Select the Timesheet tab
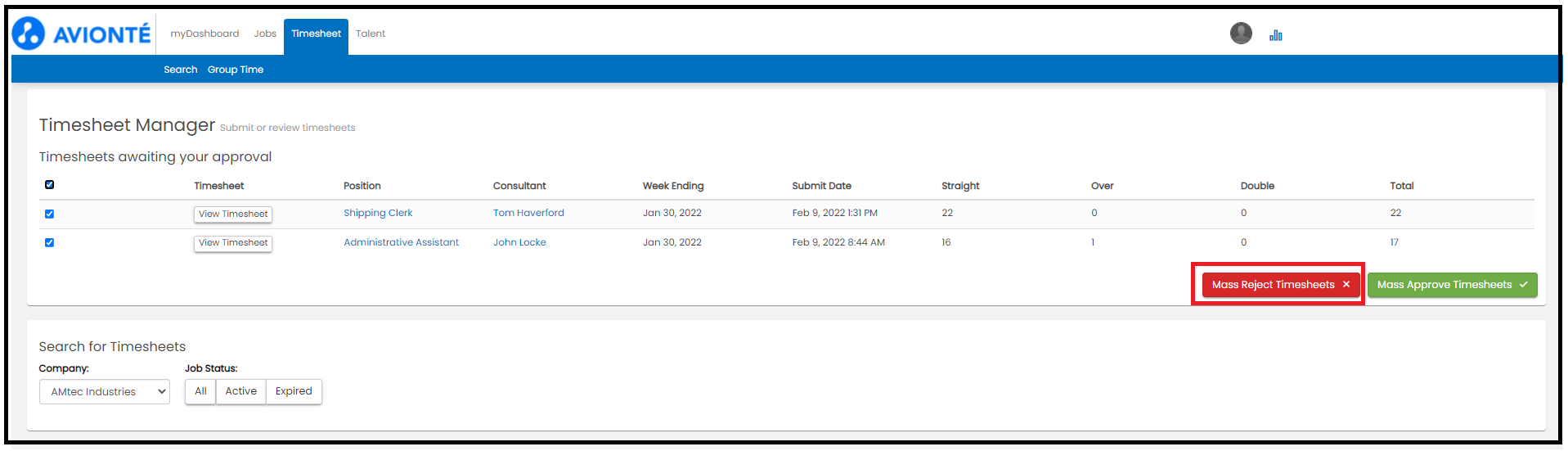1568x451 pixels. pyautogui.click(x=316, y=36)
